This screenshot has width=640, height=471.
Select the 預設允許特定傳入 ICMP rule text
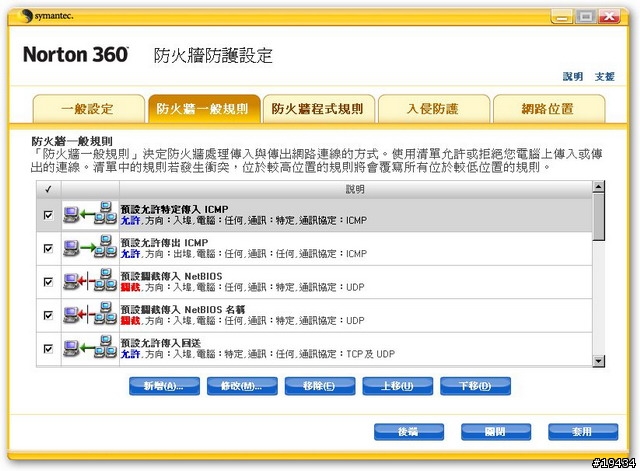174,209
